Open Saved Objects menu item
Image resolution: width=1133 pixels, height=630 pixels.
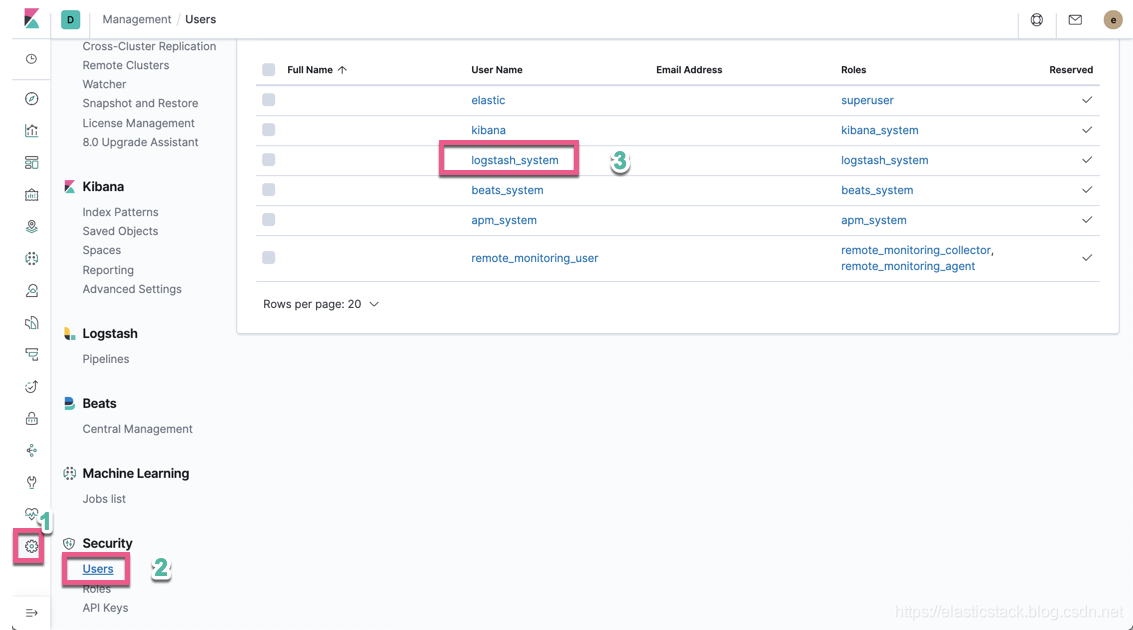pos(120,231)
